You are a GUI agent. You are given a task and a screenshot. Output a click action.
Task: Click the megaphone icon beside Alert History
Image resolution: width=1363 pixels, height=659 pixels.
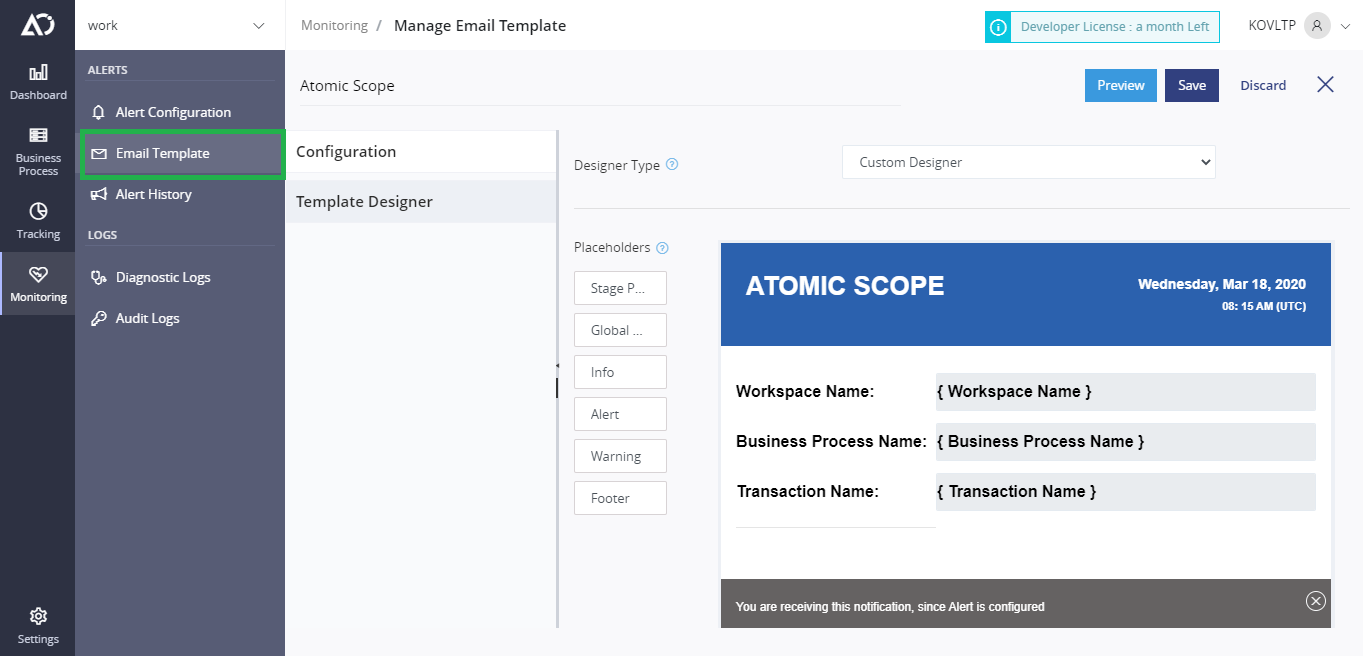[x=98, y=194]
